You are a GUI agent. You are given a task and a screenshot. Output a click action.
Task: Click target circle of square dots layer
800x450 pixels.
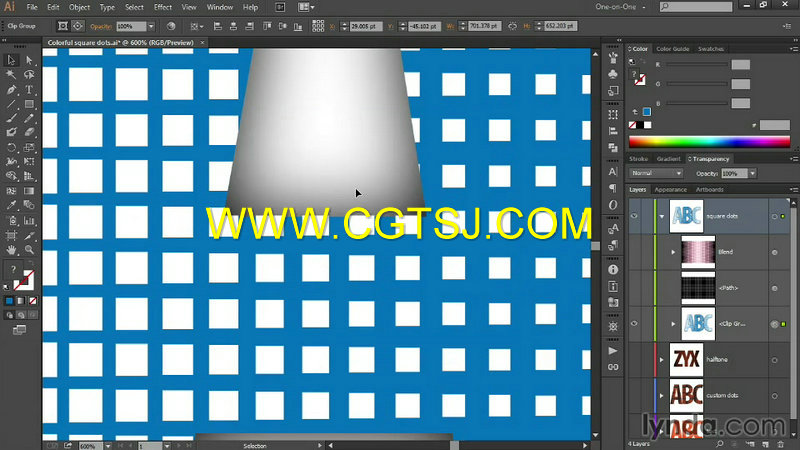[774, 216]
